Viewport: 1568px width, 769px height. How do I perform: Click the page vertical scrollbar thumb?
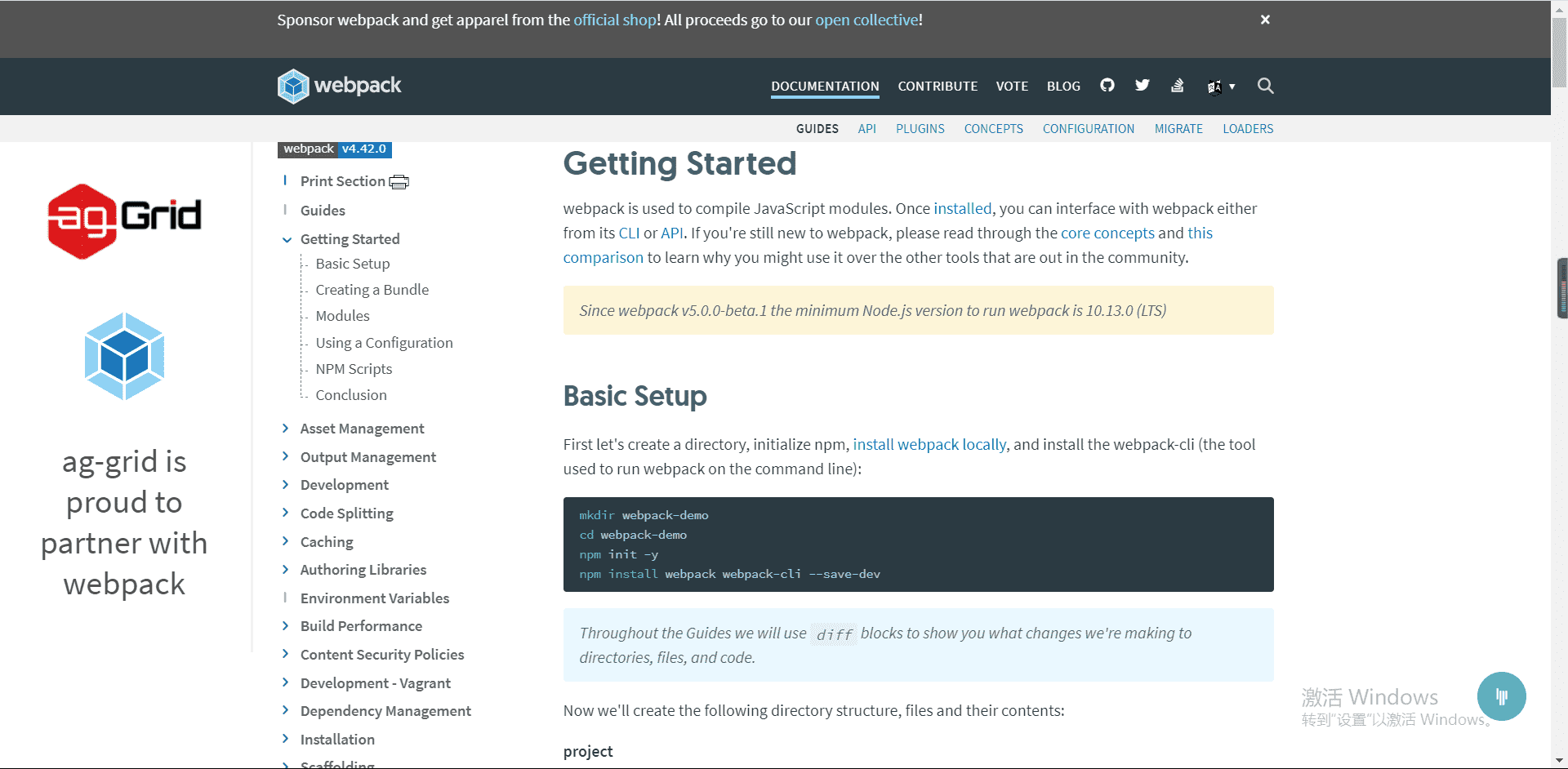pos(1559,53)
